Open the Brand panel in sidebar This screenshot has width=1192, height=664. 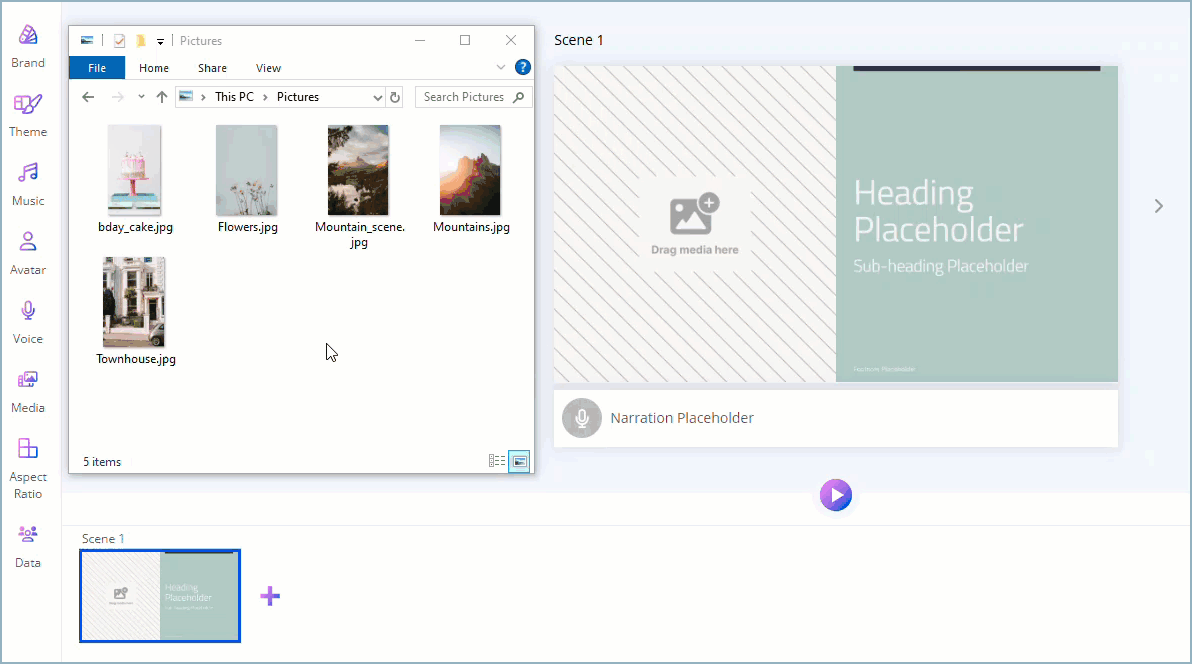(x=28, y=37)
